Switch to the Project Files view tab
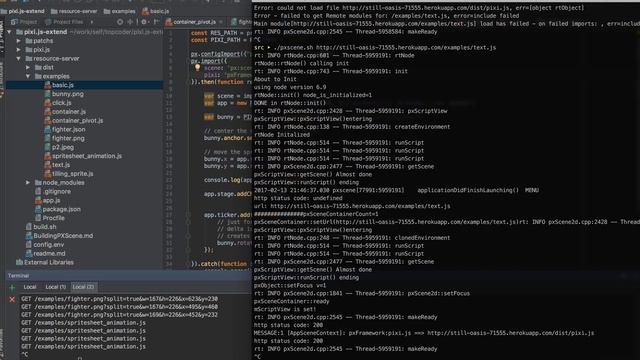Screen dimensions: 640x360 pyautogui.click(x=64, y=22)
